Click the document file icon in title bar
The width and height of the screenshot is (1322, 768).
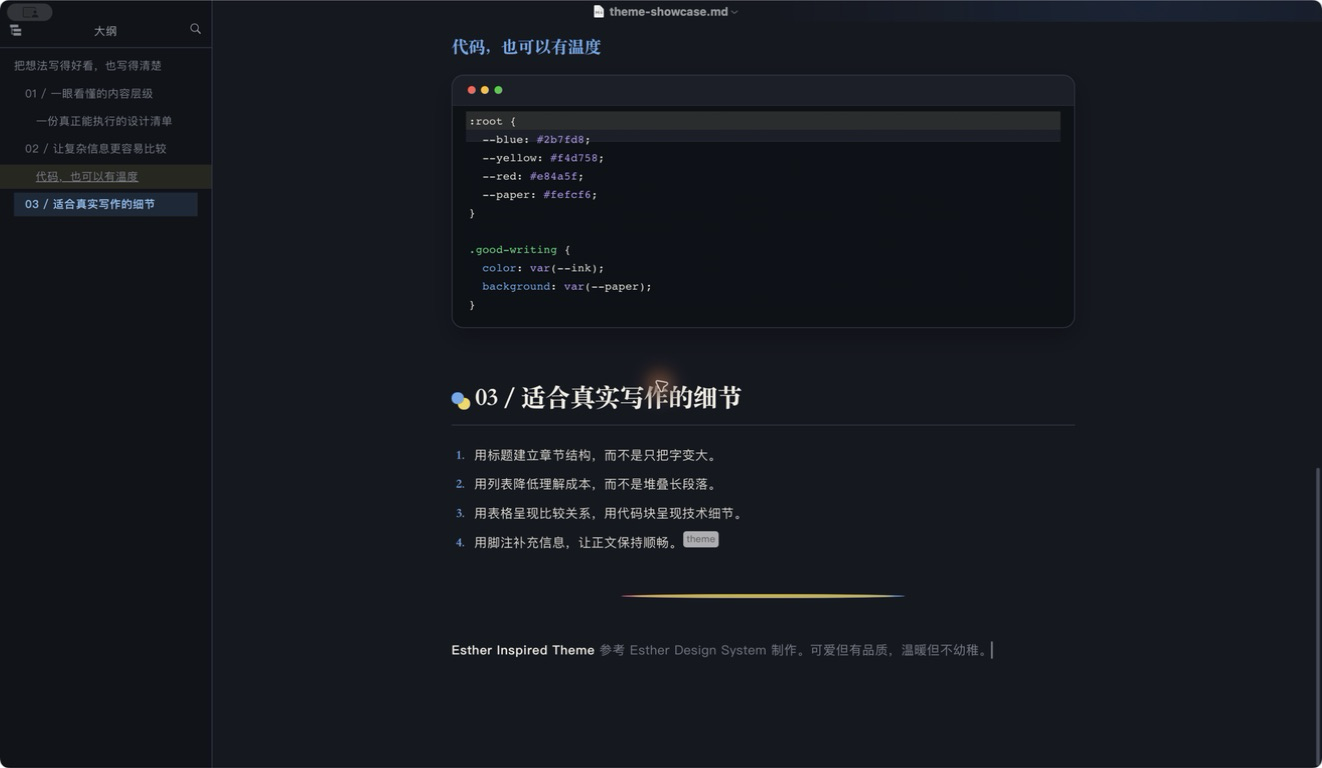(x=599, y=12)
